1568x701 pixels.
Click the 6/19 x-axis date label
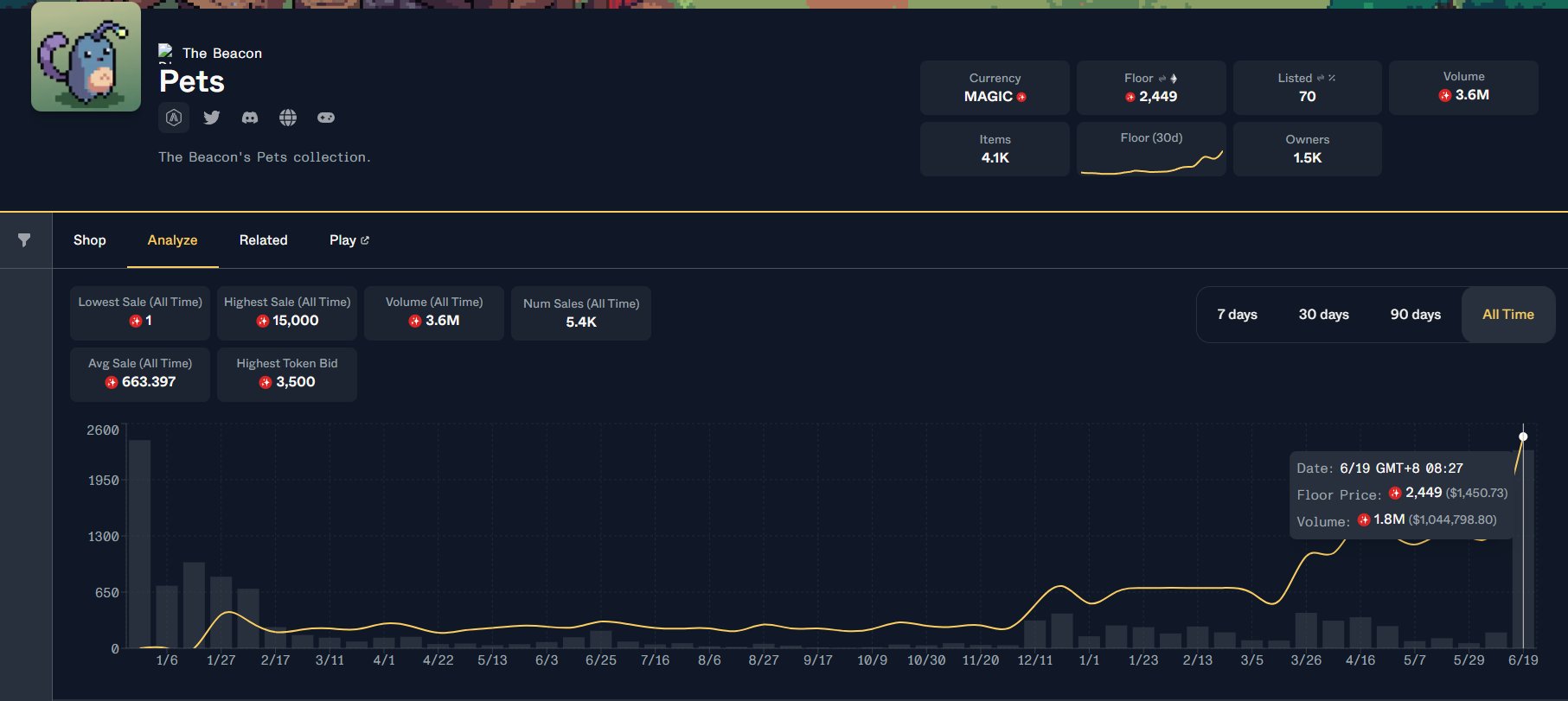(1523, 660)
